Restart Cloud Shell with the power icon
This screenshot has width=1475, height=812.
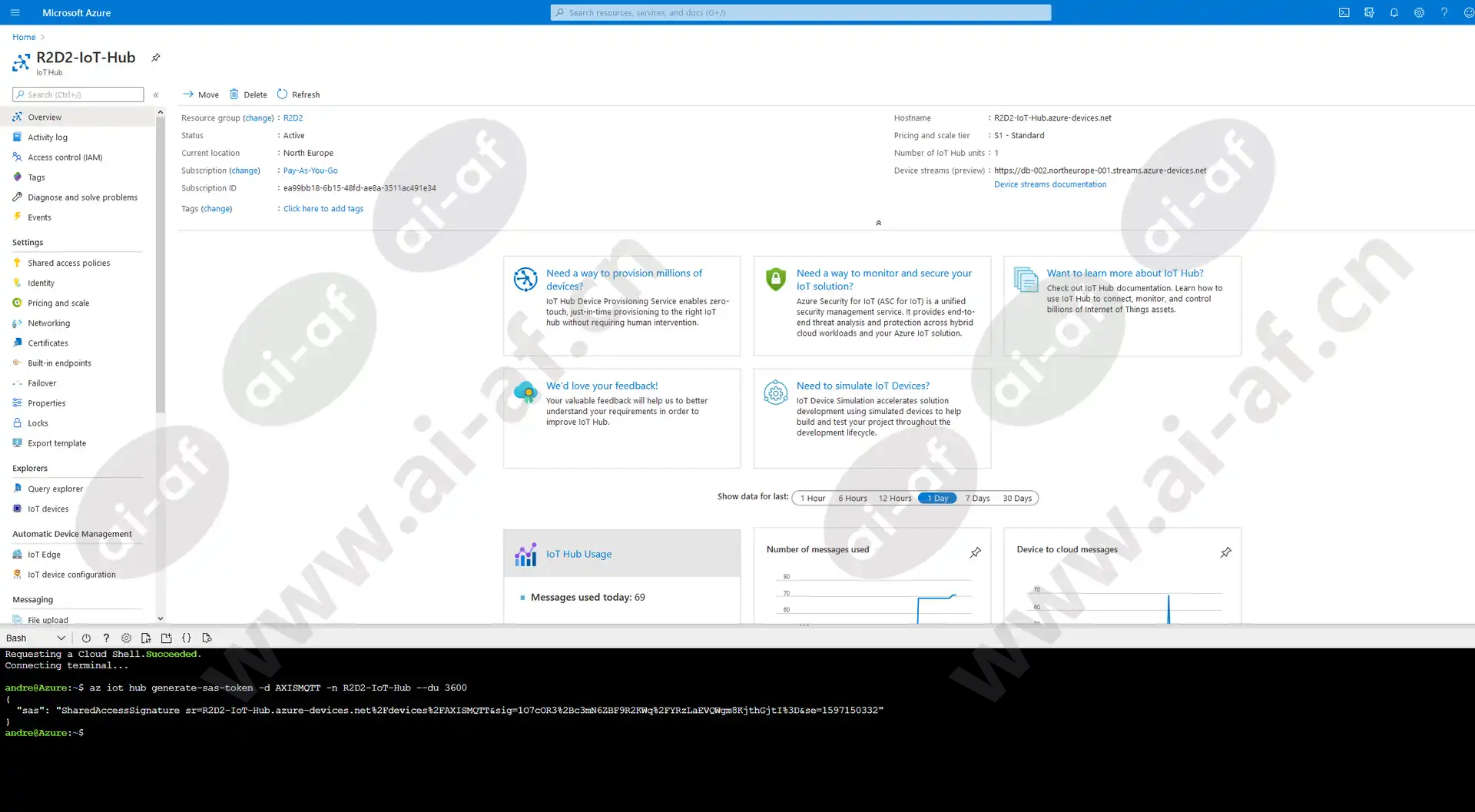tap(86, 638)
